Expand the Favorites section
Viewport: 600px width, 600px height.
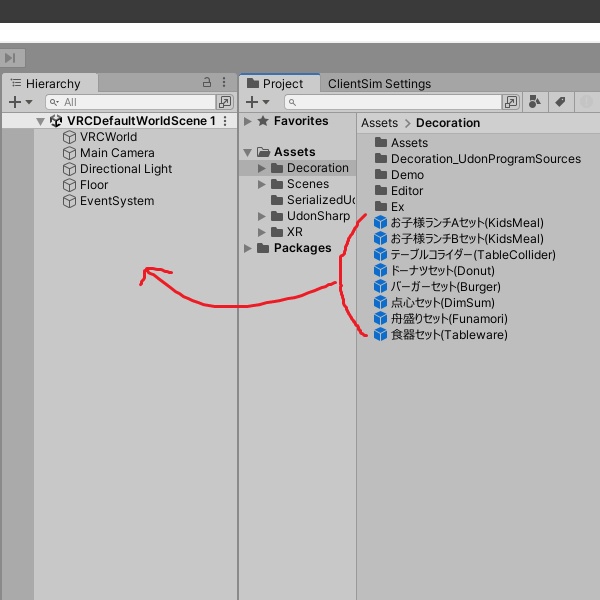[x=248, y=121]
